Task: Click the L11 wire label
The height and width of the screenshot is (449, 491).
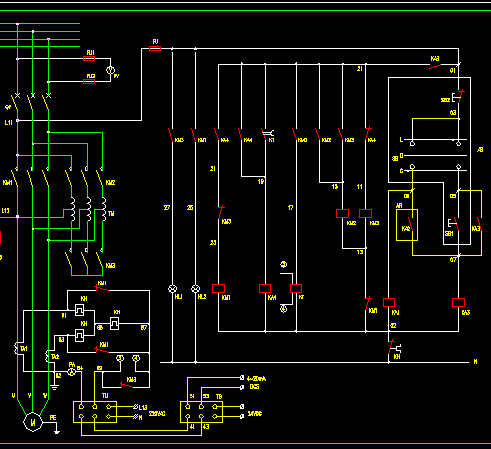Action: click(x=8, y=123)
